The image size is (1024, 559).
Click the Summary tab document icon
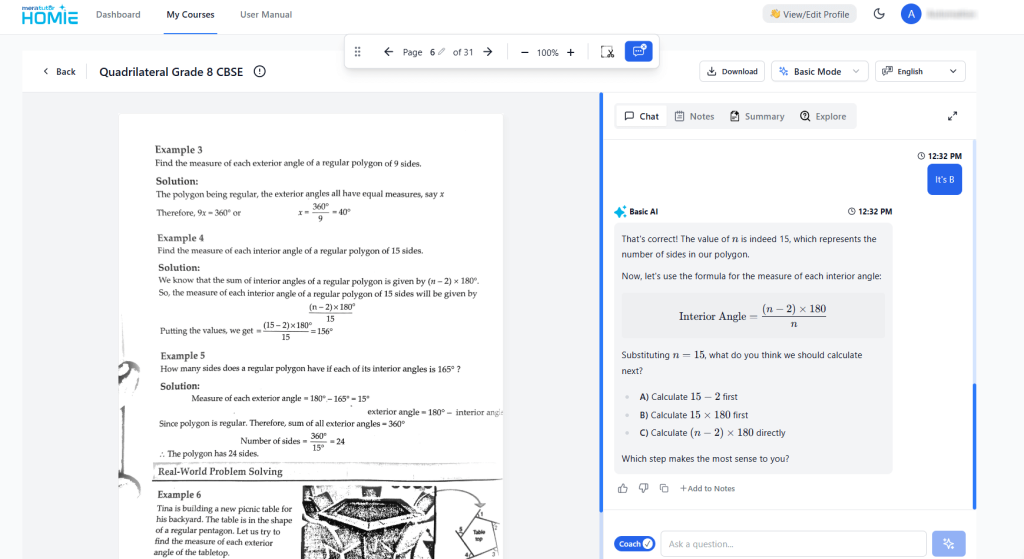click(735, 116)
